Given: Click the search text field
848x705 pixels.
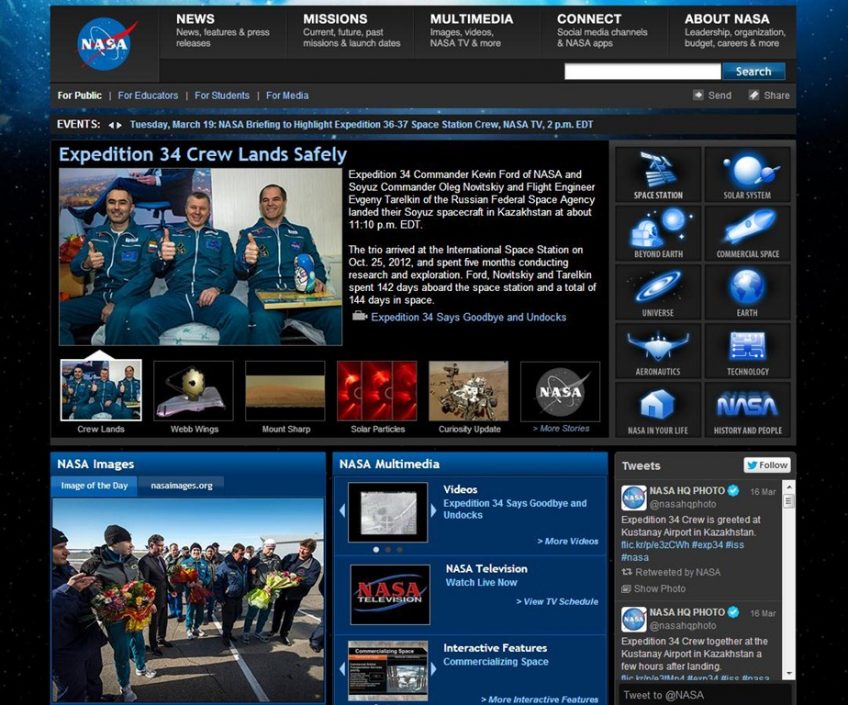Looking at the screenshot, I should tap(642, 72).
